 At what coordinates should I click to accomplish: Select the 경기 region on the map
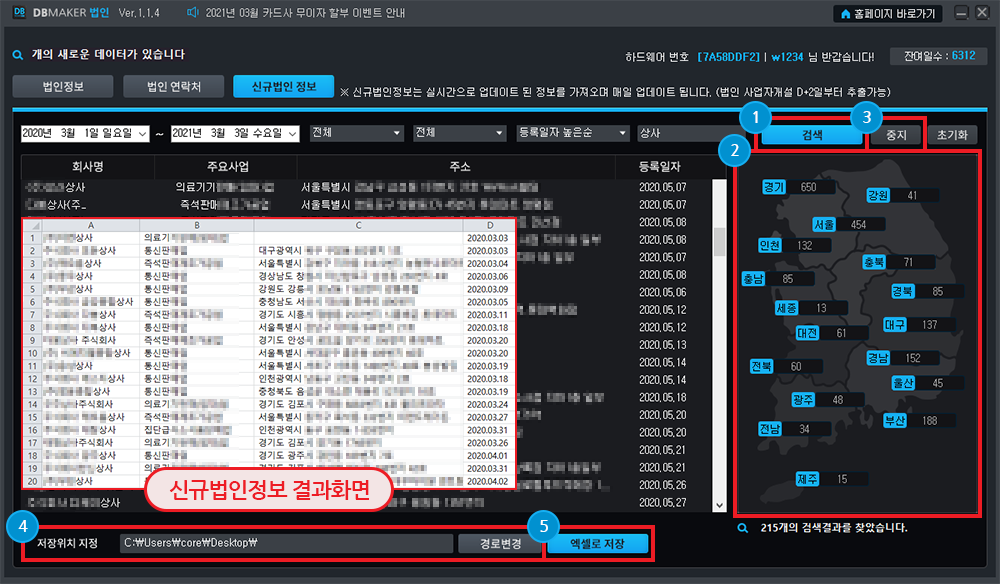pos(774,187)
